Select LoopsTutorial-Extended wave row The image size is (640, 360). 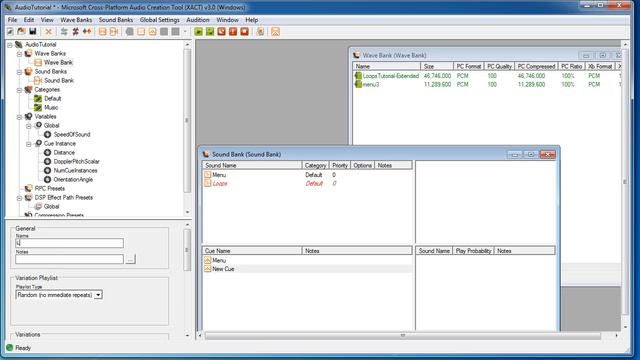point(487,76)
